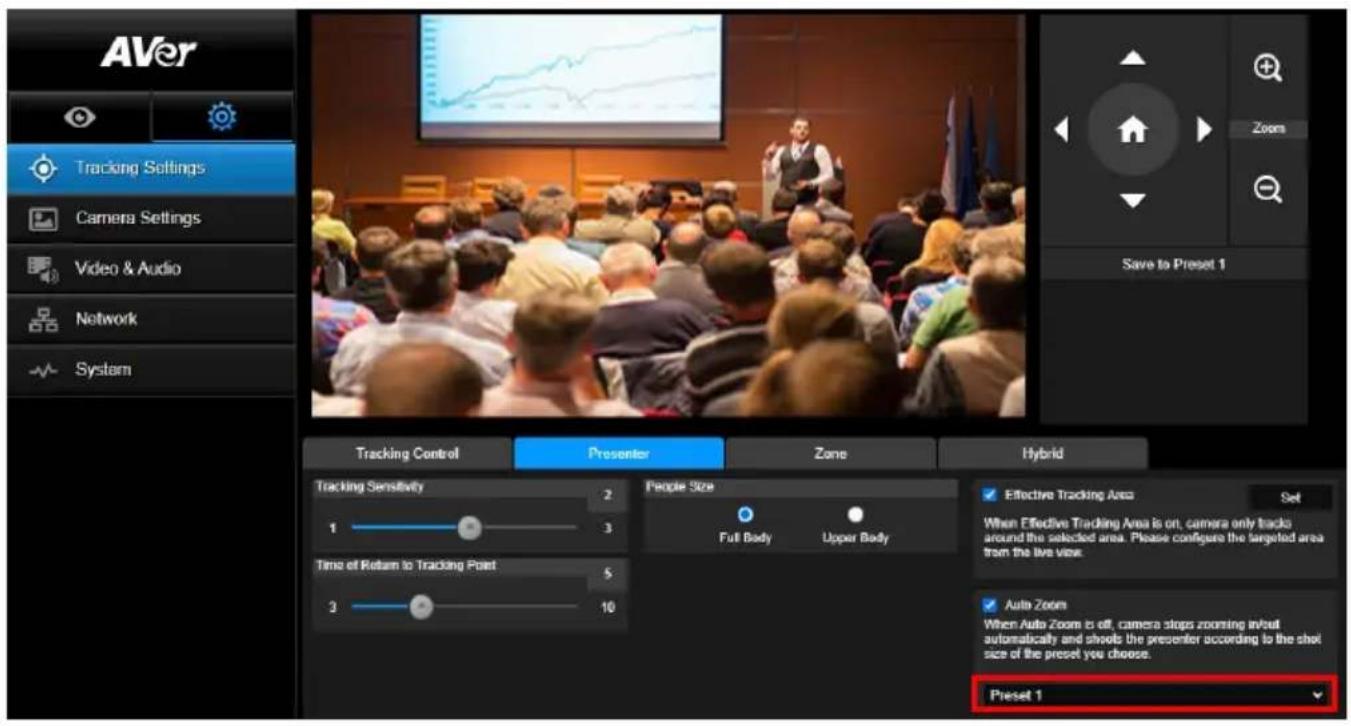
Task: Switch to the Zone tab
Action: (x=831, y=453)
